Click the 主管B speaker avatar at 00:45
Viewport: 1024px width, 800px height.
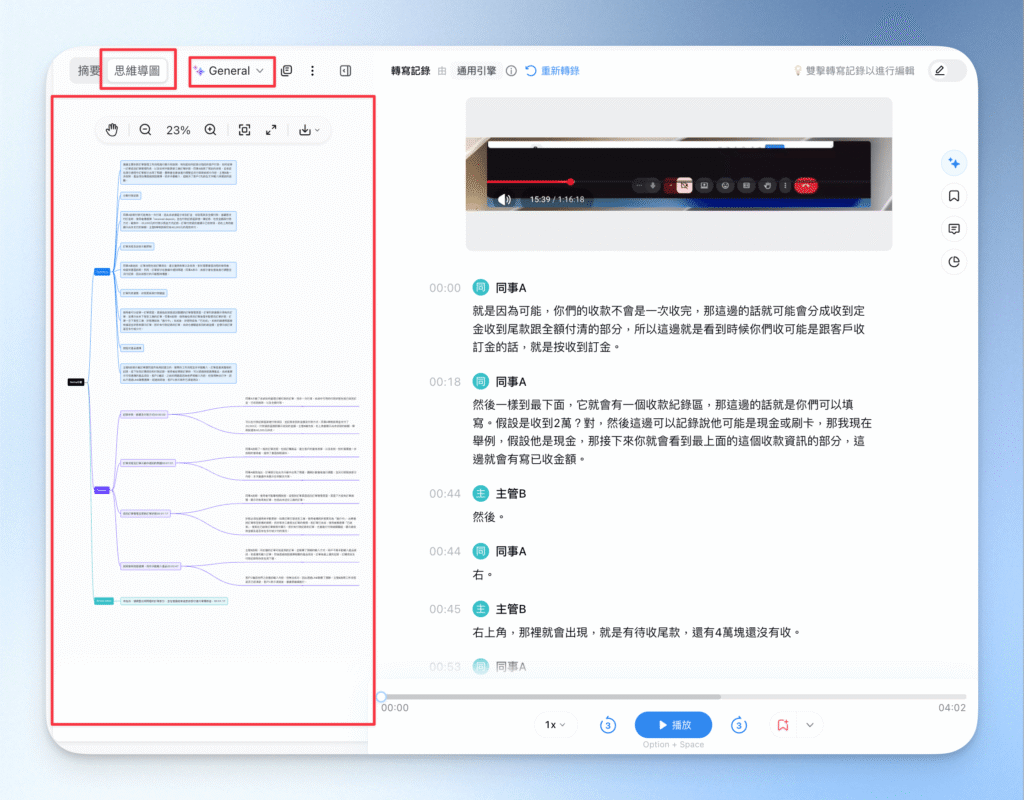481,609
